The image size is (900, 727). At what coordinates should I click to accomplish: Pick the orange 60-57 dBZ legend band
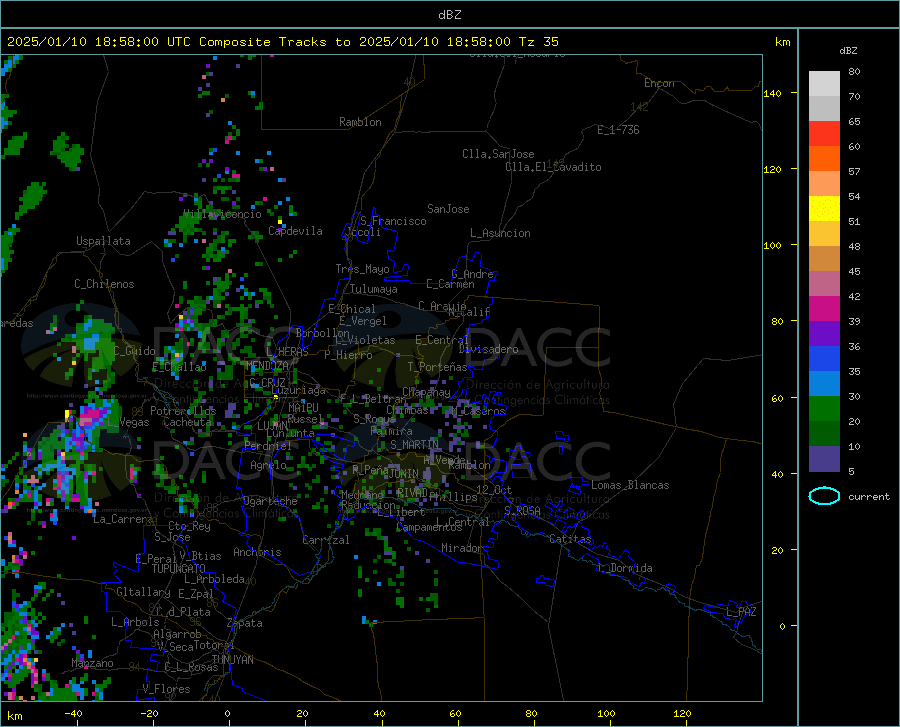tap(824, 159)
